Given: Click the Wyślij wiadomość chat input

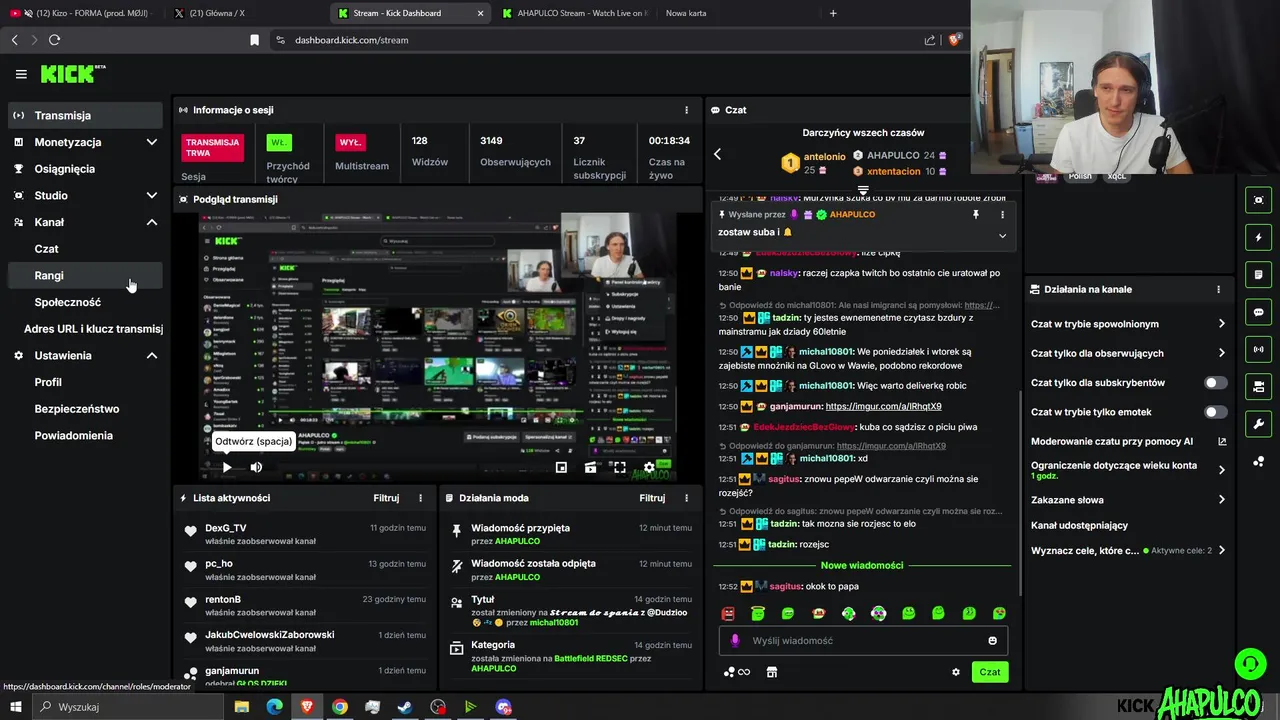Looking at the screenshot, I should pos(864,641).
